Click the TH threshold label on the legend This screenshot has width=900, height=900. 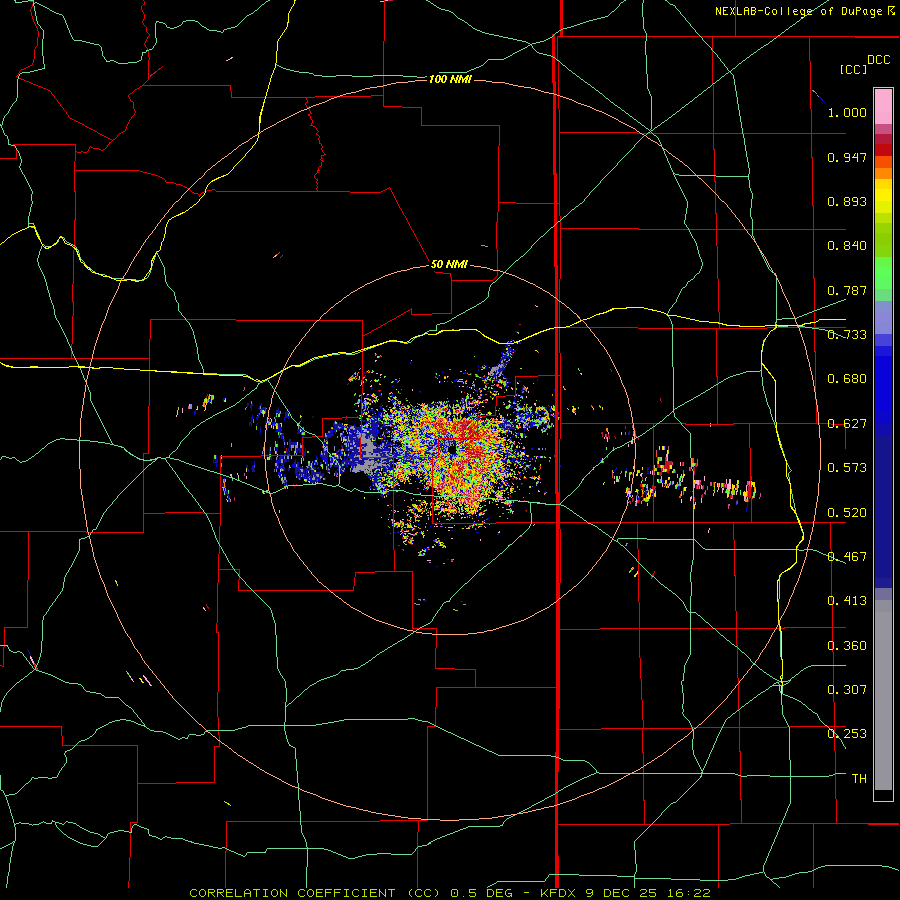(859, 779)
